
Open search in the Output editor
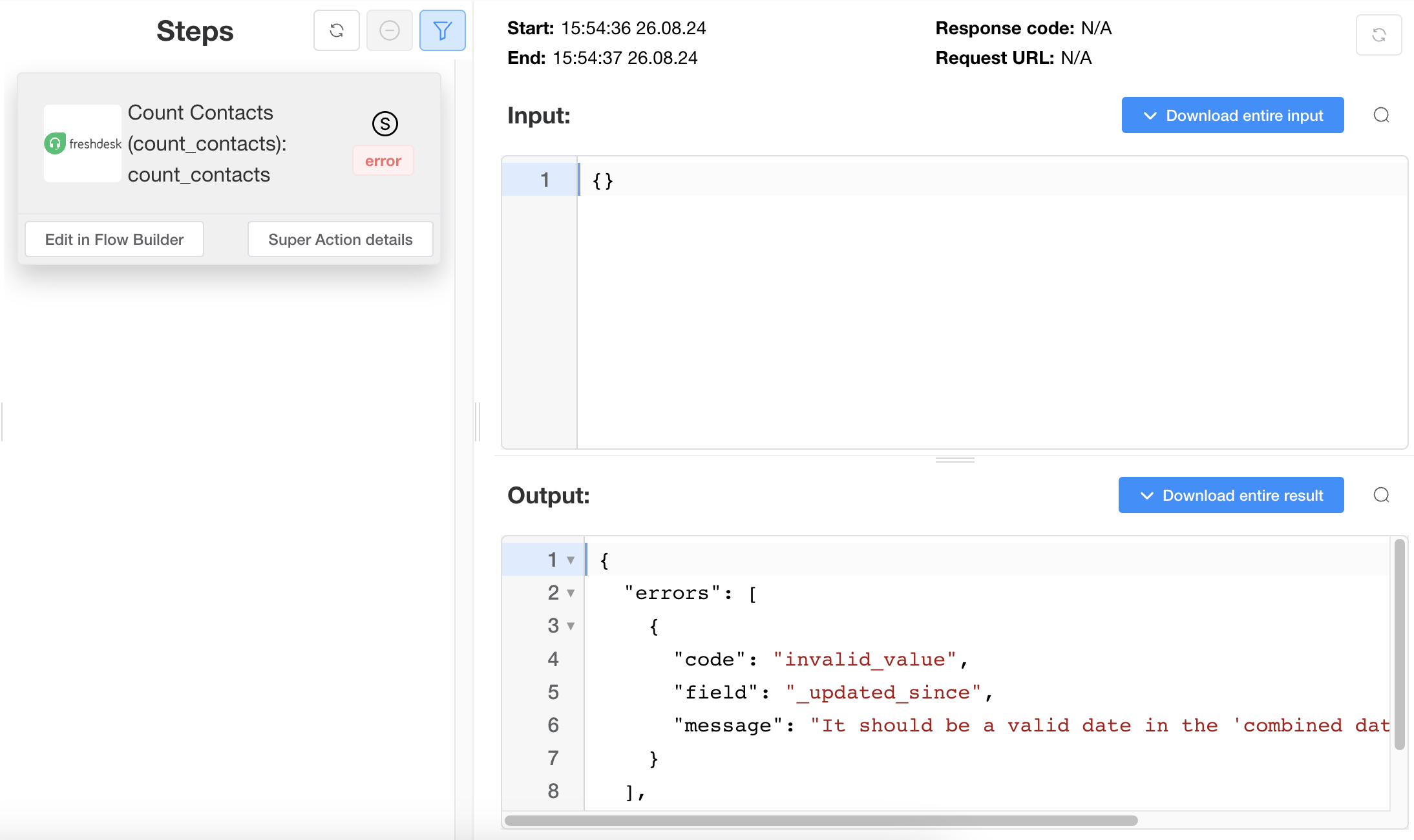(1381, 495)
